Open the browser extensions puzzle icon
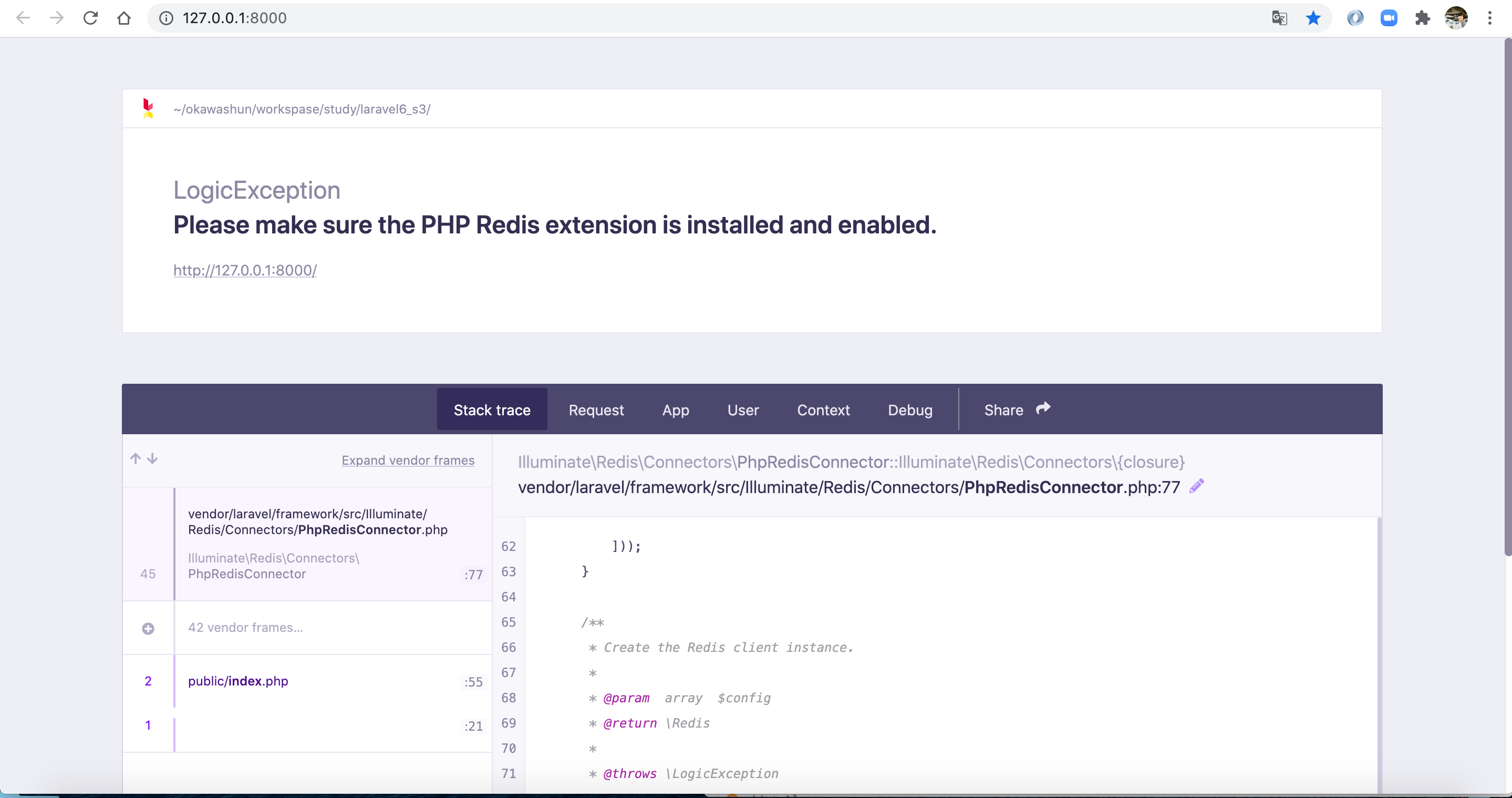 (1423, 18)
